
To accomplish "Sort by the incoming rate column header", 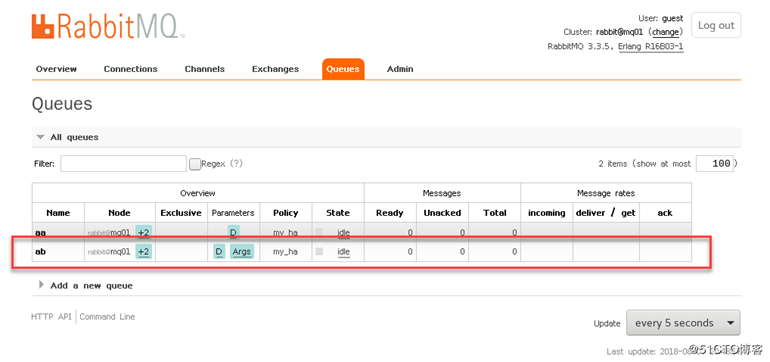I will [547, 213].
